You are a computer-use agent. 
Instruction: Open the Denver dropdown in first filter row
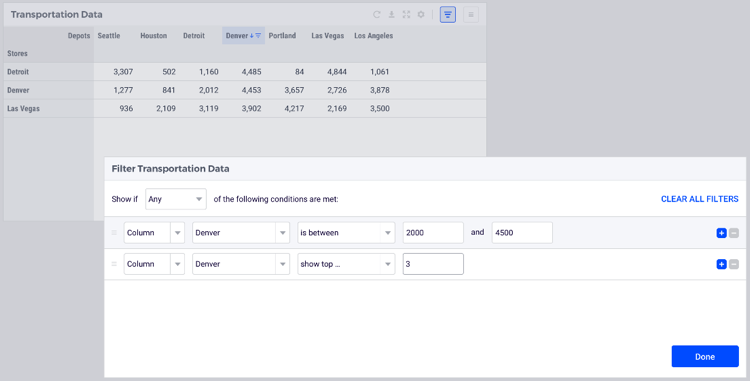pyautogui.click(x=241, y=233)
